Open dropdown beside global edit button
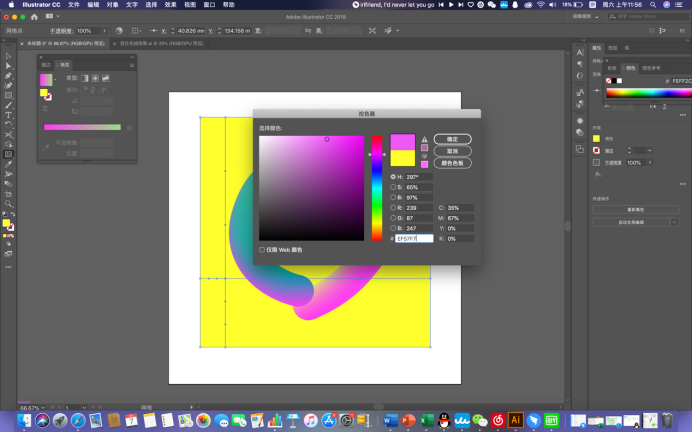Image resolution: width=692 pixels, height=433 pixels. pos(674,222)
